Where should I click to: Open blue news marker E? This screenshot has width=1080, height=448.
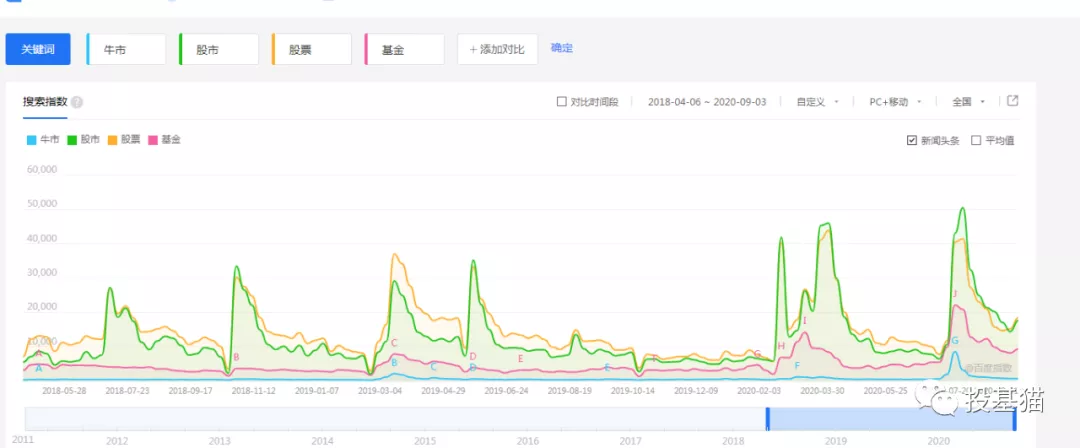[x=607, y=367]
